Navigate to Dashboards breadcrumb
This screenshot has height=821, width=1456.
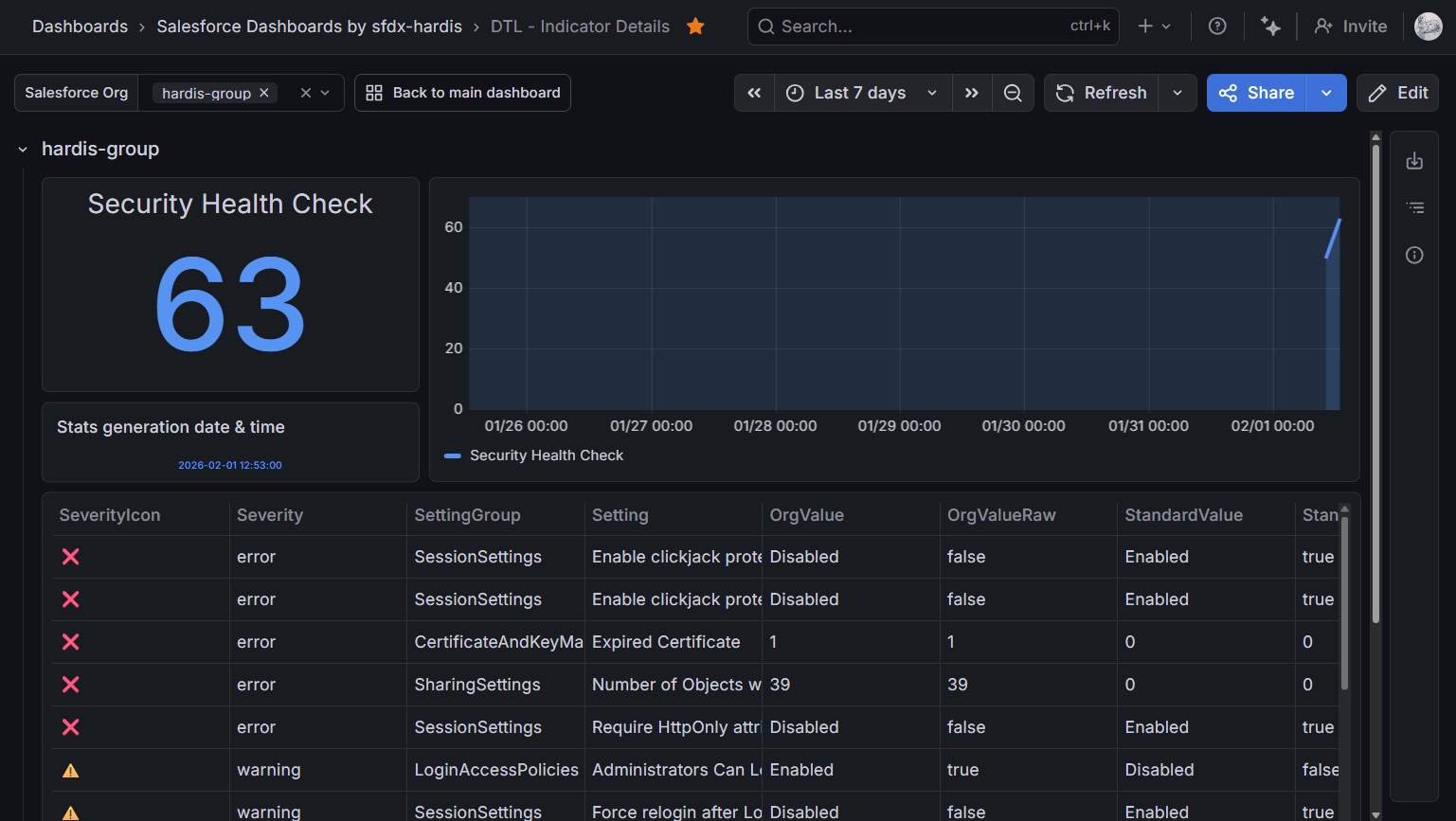tap(80, 27)
